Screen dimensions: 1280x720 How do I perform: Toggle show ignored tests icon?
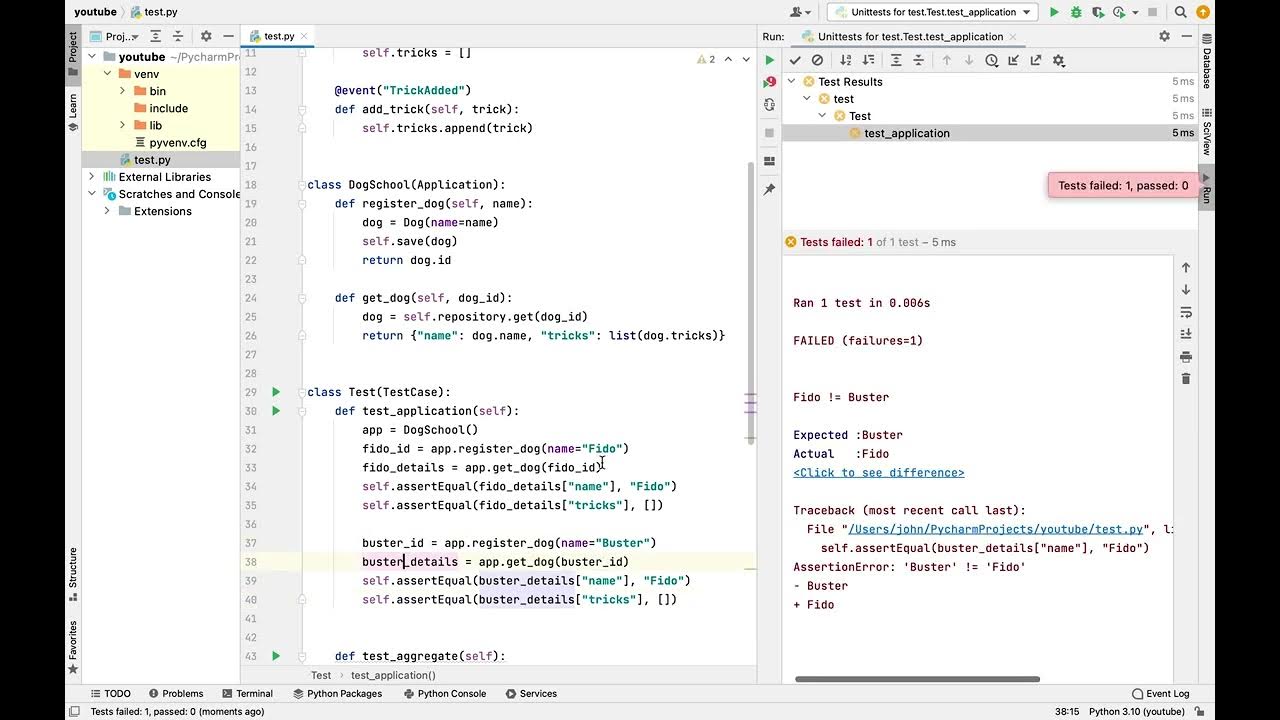point(817,60)
